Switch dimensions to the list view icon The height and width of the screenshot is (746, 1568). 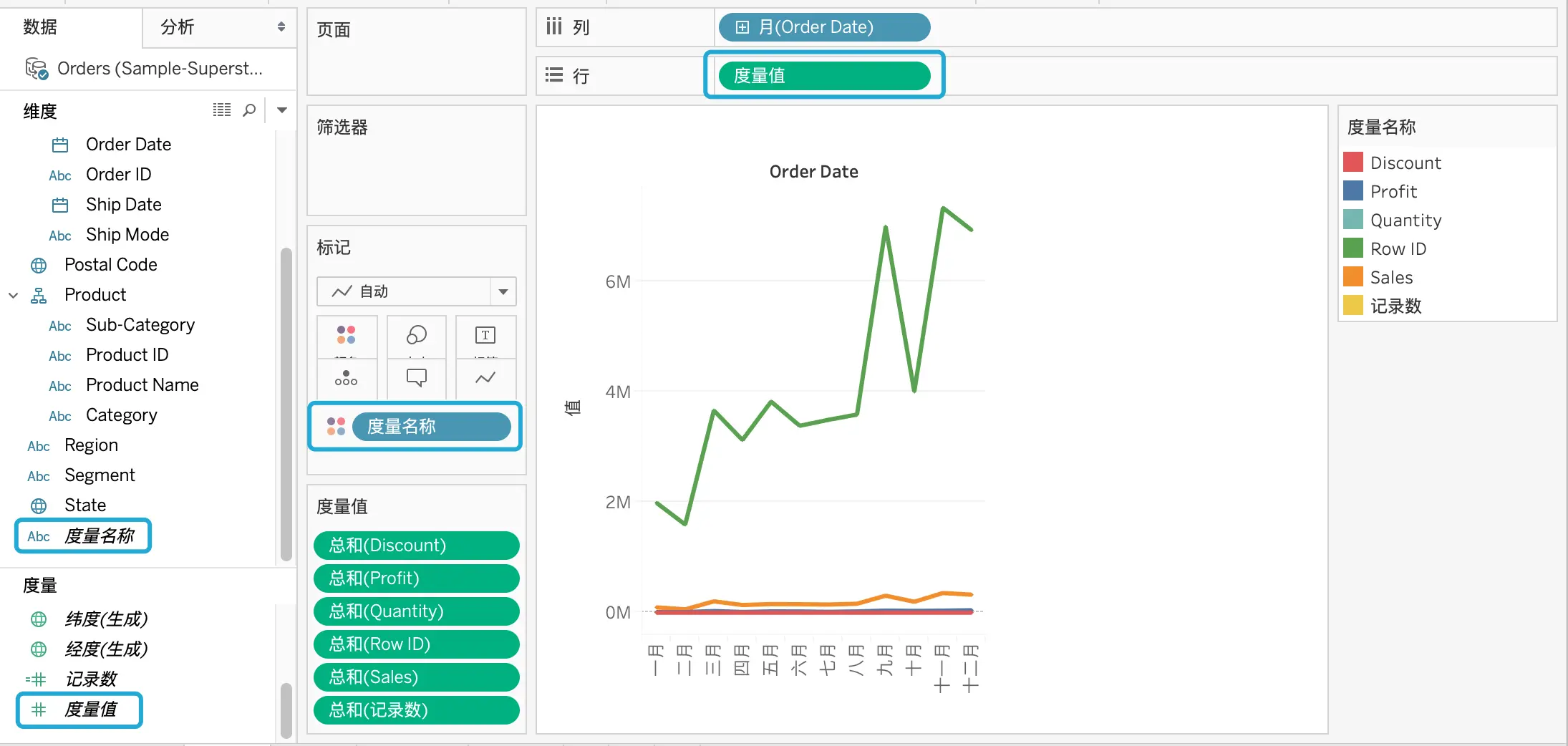point(222,110)
